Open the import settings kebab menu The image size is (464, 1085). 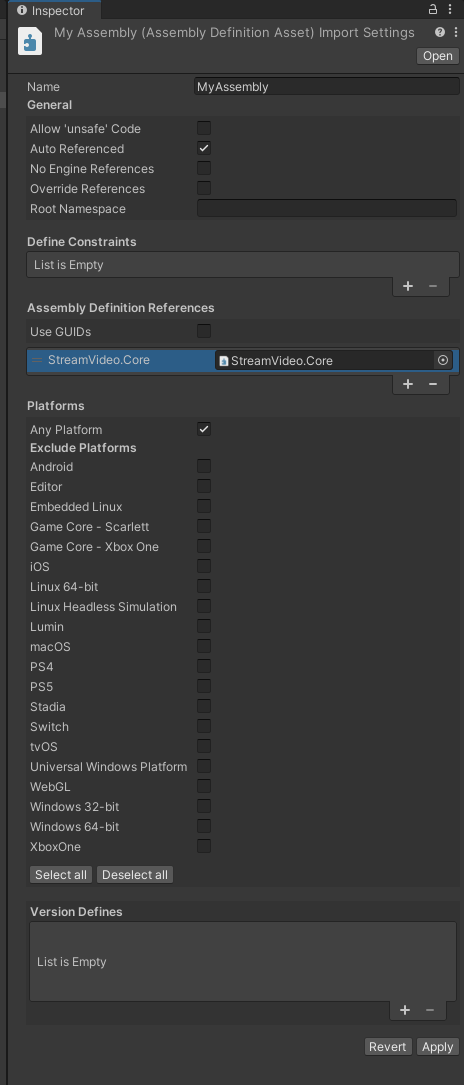[x=456, y=33]
